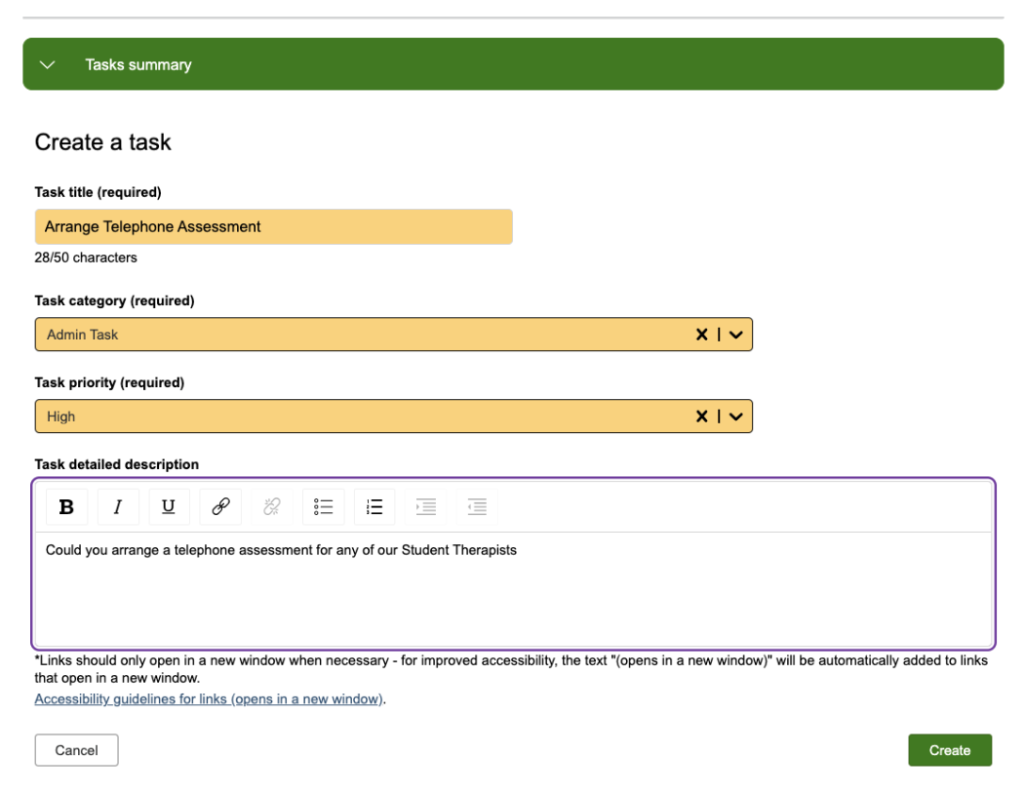The image size is (1024, 794).
Task: Insert a bulleted list
Action: click(323, 507)
